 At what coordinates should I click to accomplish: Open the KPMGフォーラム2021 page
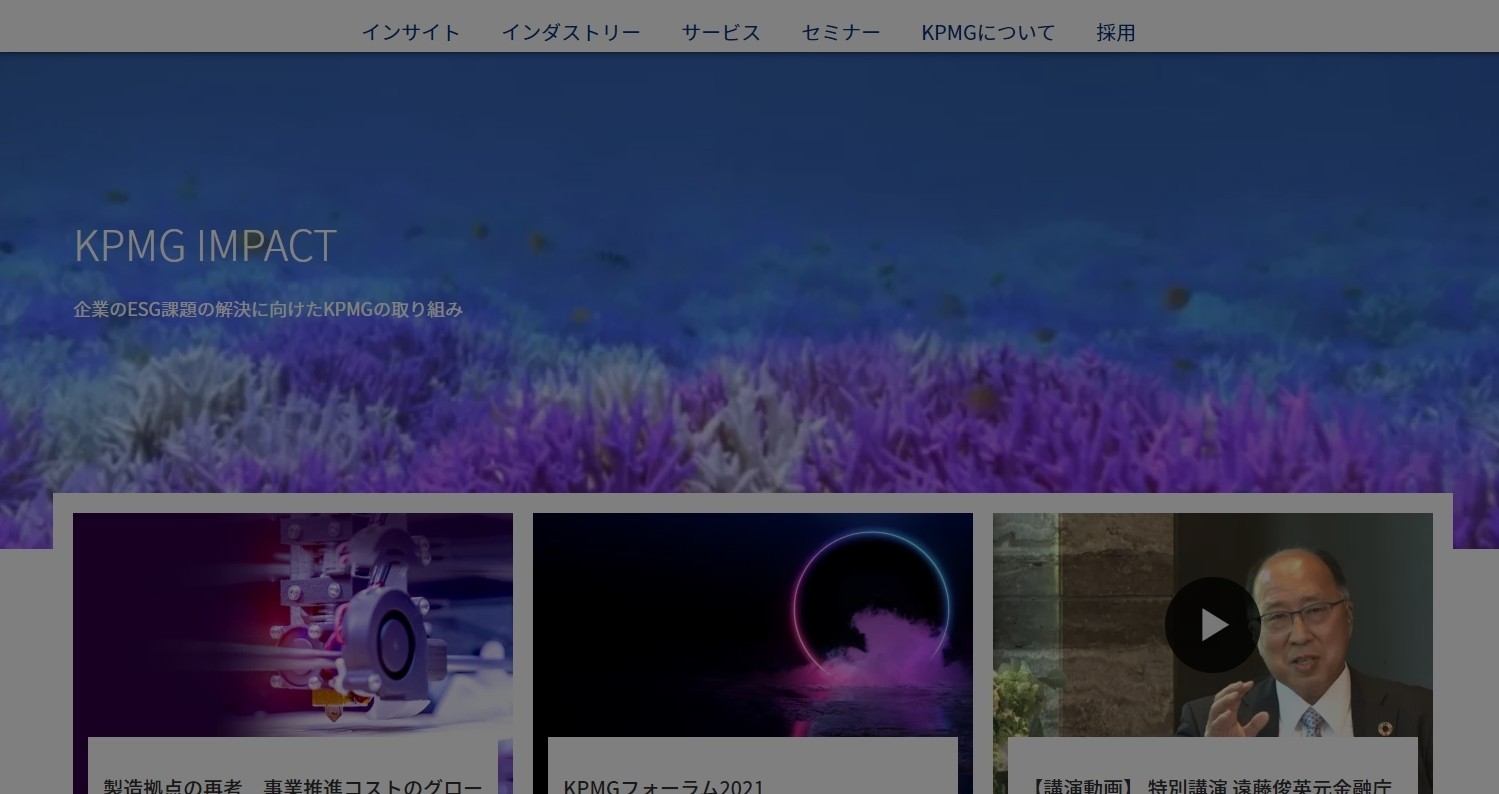665,787
